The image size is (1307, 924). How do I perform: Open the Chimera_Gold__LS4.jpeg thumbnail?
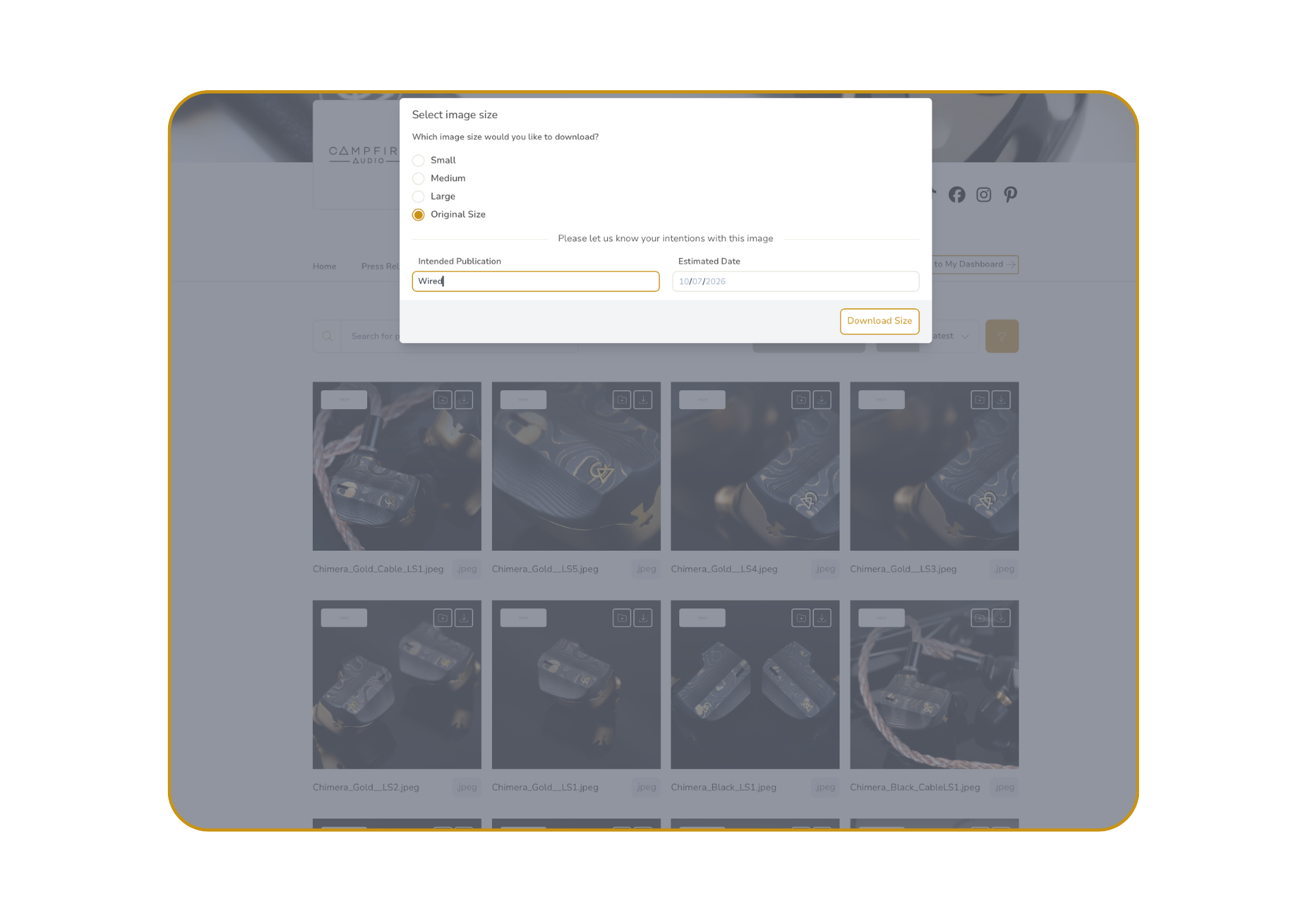click(x=755, y=467)
